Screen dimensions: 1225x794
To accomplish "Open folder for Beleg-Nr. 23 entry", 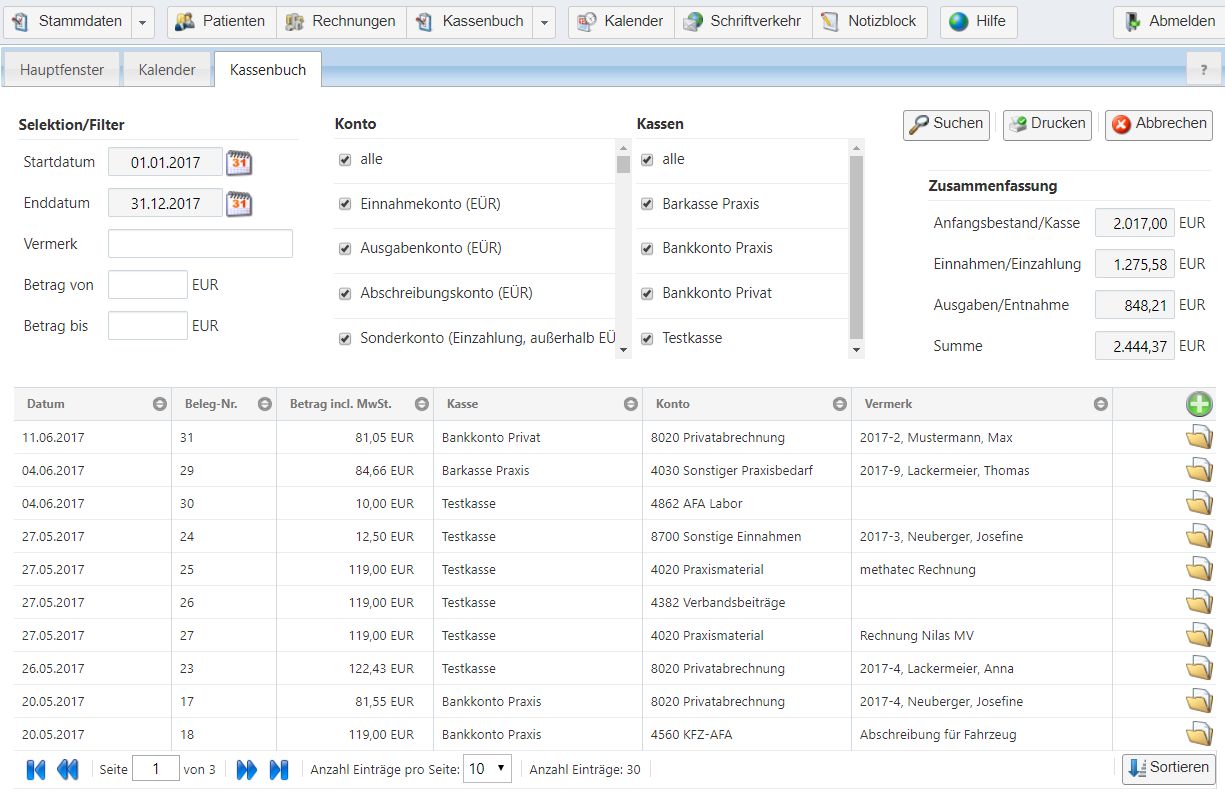I will tap(1199, 668).
